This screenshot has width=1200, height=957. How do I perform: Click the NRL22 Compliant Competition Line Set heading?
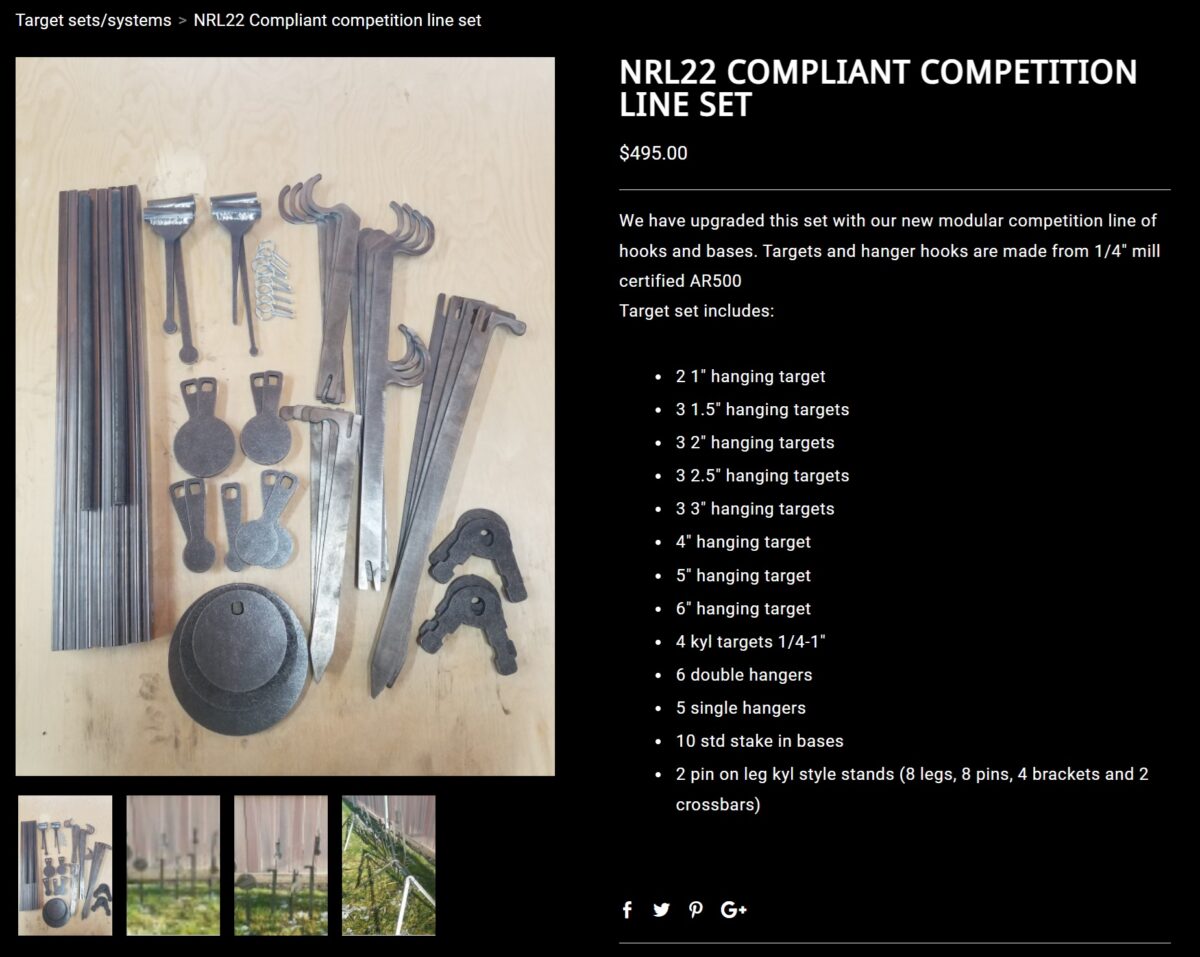[878, 88]
